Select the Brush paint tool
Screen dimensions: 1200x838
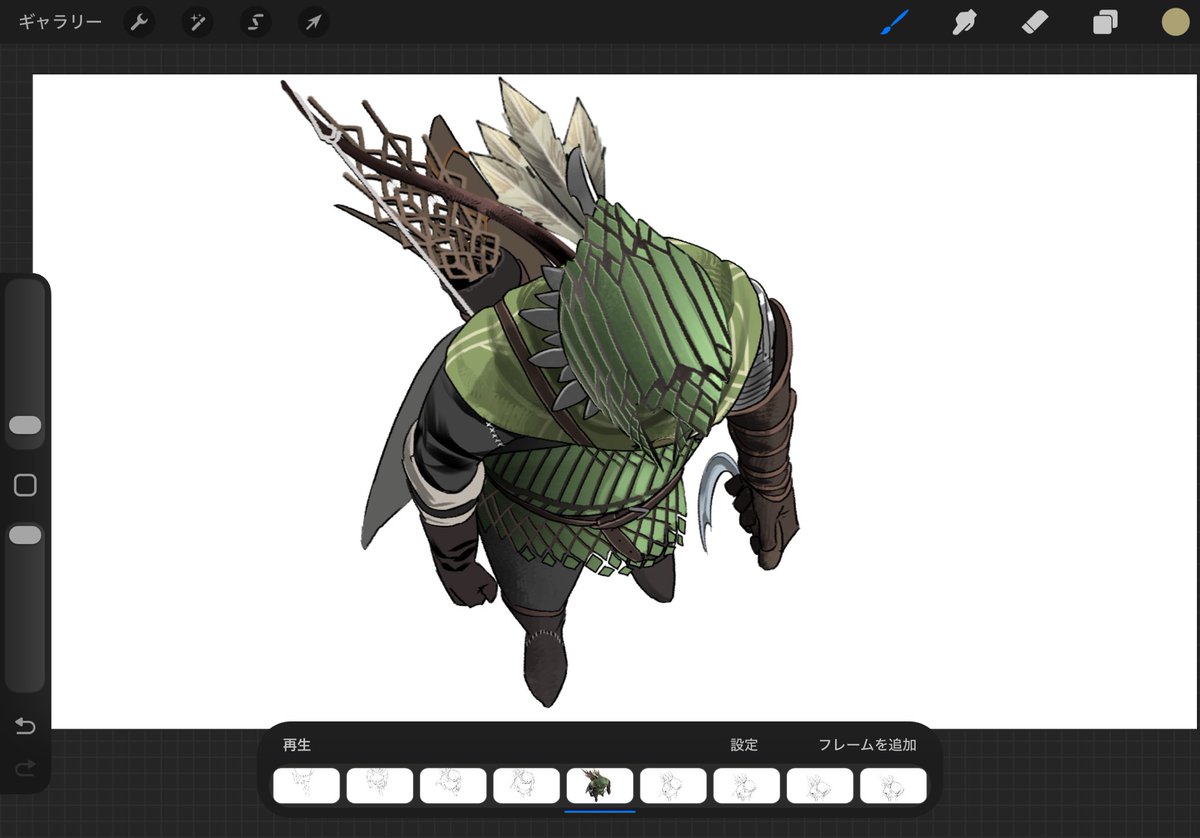(x=895, y=22)
